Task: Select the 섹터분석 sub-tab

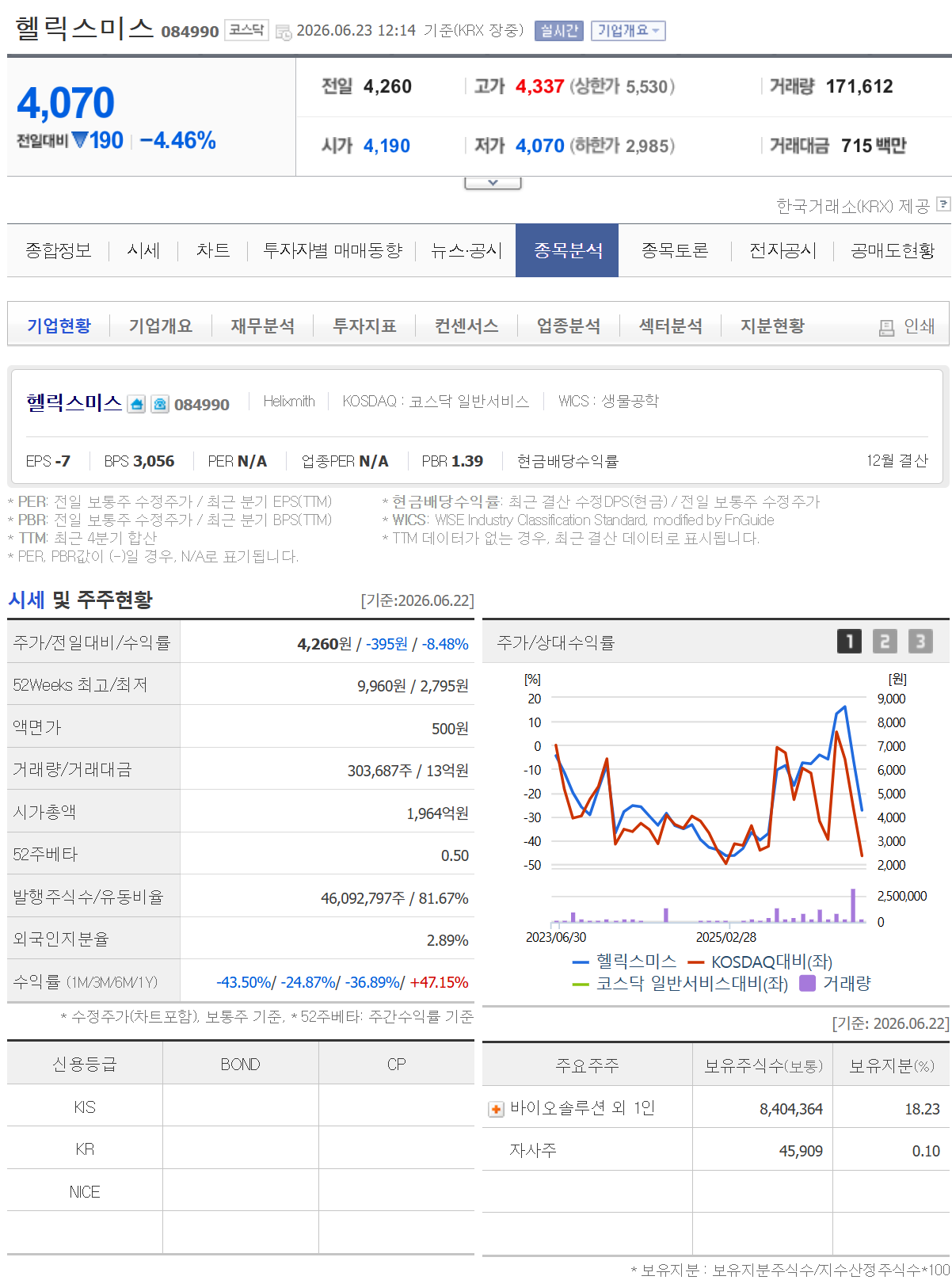Action: [671, 326]
